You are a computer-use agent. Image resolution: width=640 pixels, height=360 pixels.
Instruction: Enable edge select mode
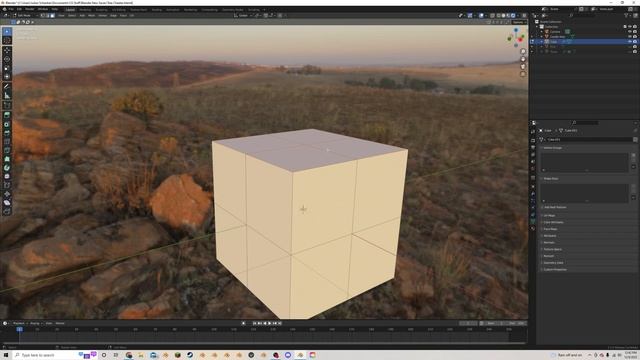48,16
